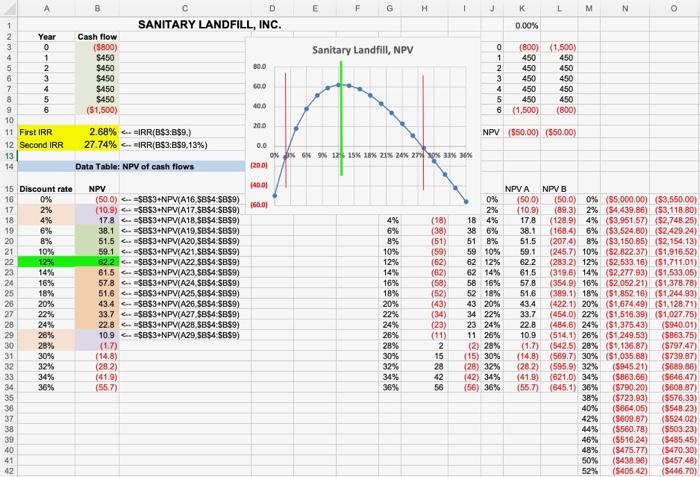
Task: Click the (56) cell in column I
Action: [464, 387]
